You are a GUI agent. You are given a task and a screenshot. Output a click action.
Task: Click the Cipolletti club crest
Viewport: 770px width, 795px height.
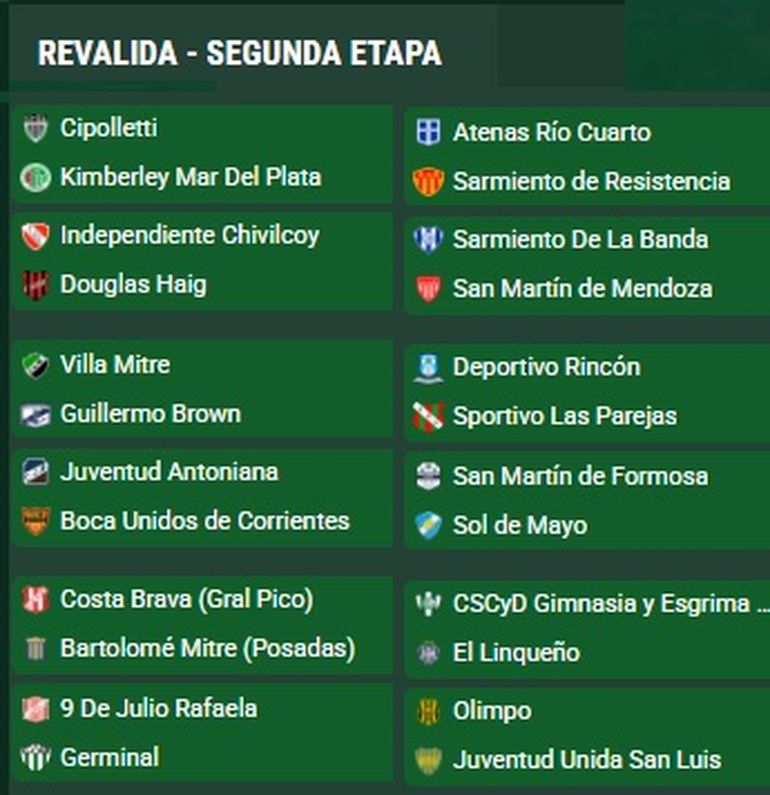click(35, 129)
